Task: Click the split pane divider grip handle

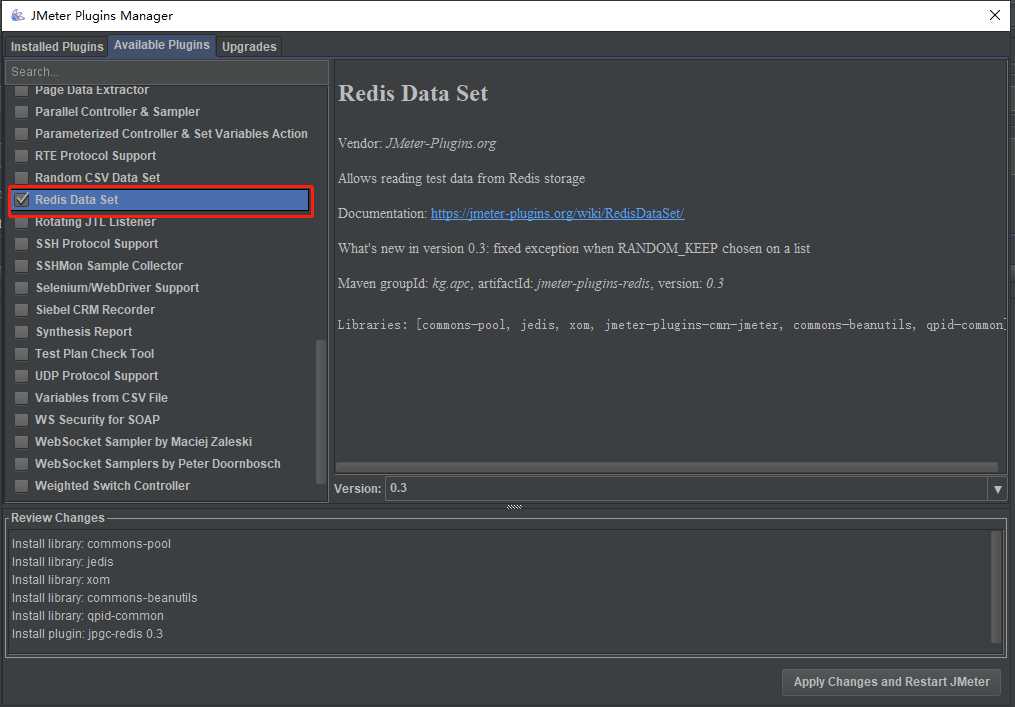Action: coord(514,507)
